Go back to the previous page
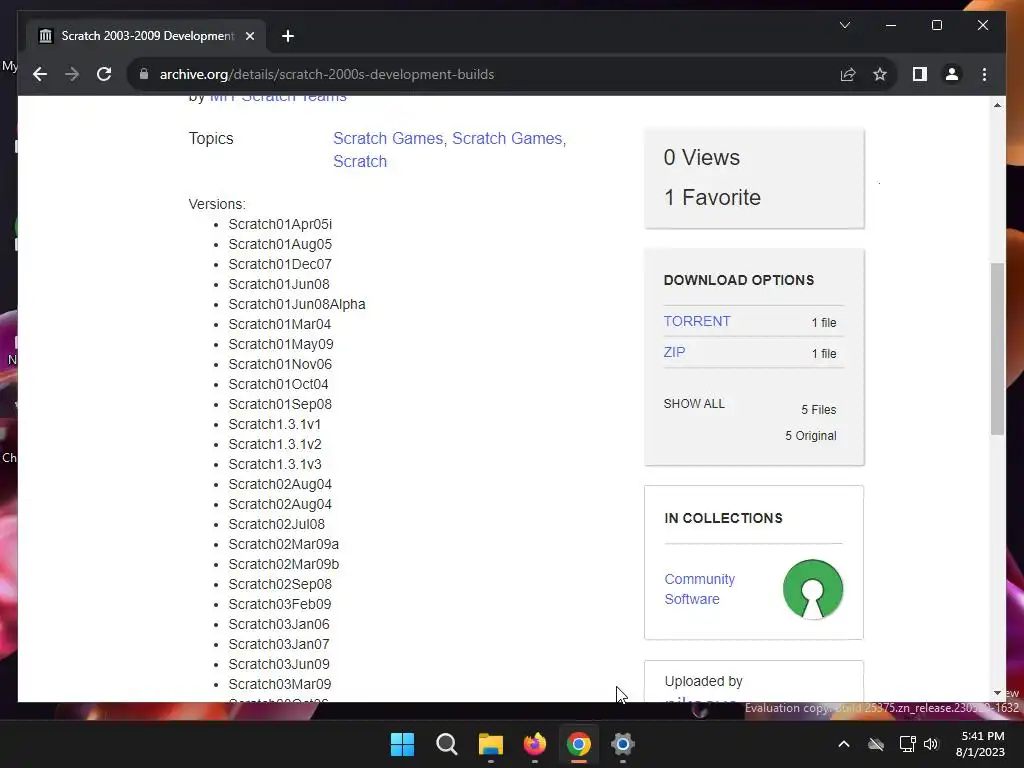The height and width of the screenshot is (768, 1024). pos(40,74)
